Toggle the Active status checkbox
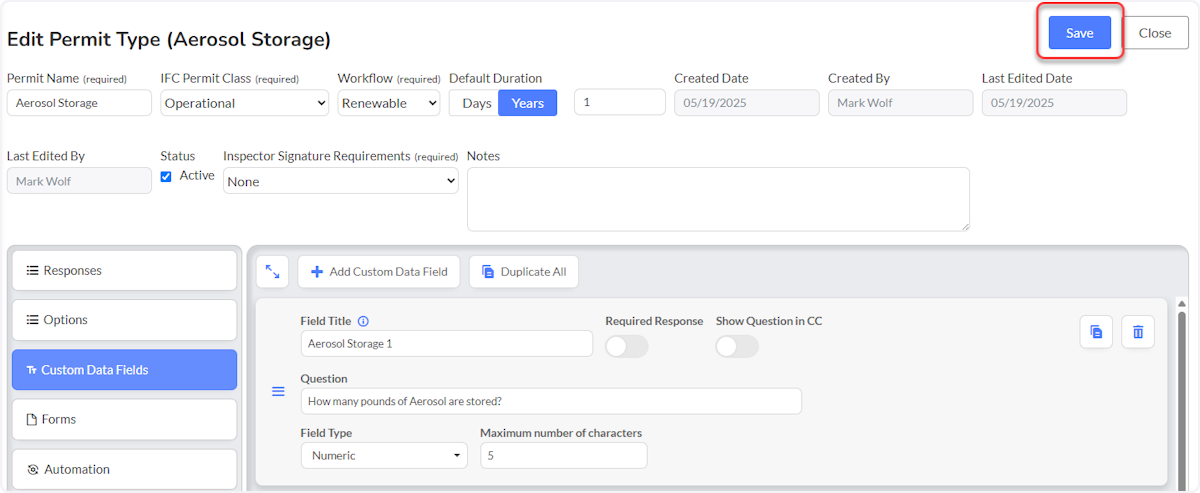 tap(166, 176)
